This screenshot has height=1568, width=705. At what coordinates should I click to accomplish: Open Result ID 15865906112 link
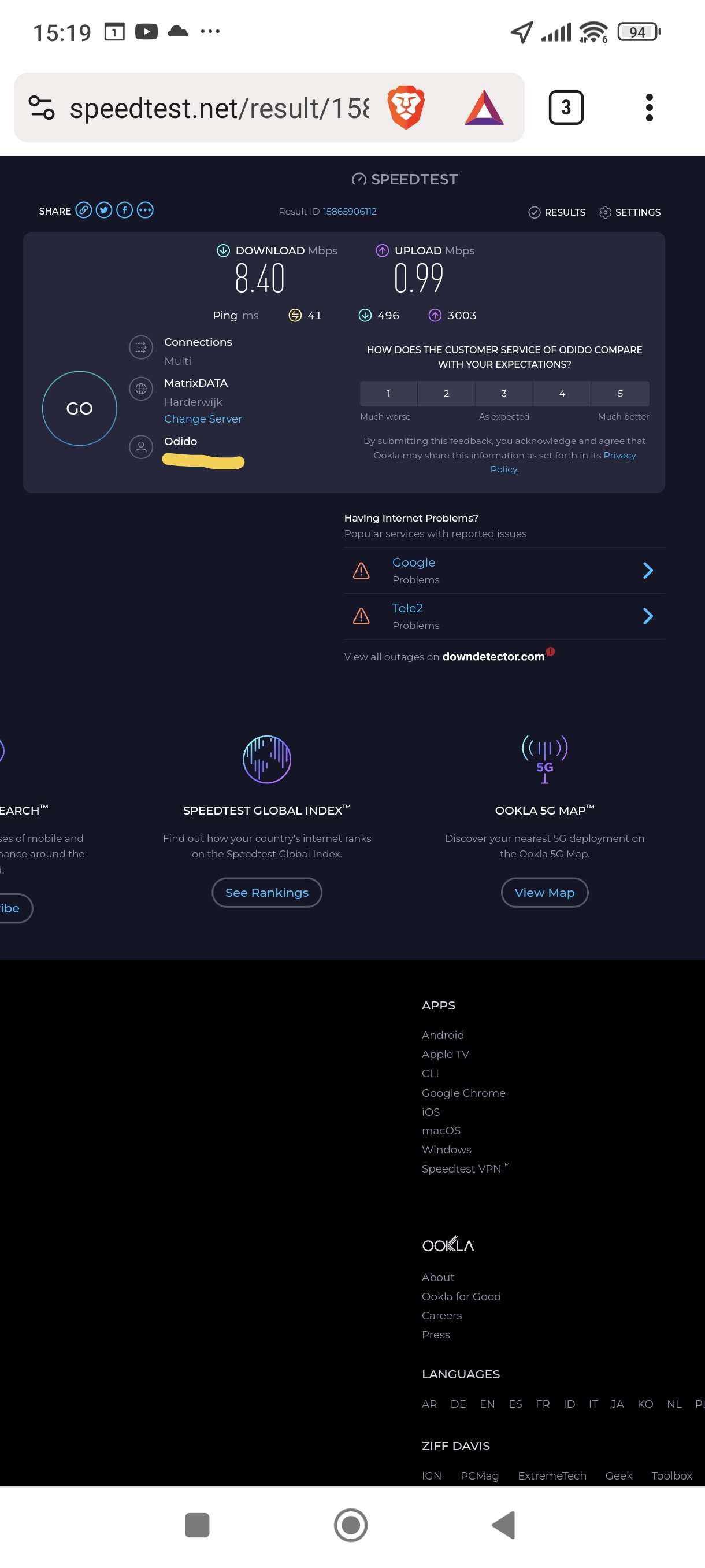[x=350, y=211]
